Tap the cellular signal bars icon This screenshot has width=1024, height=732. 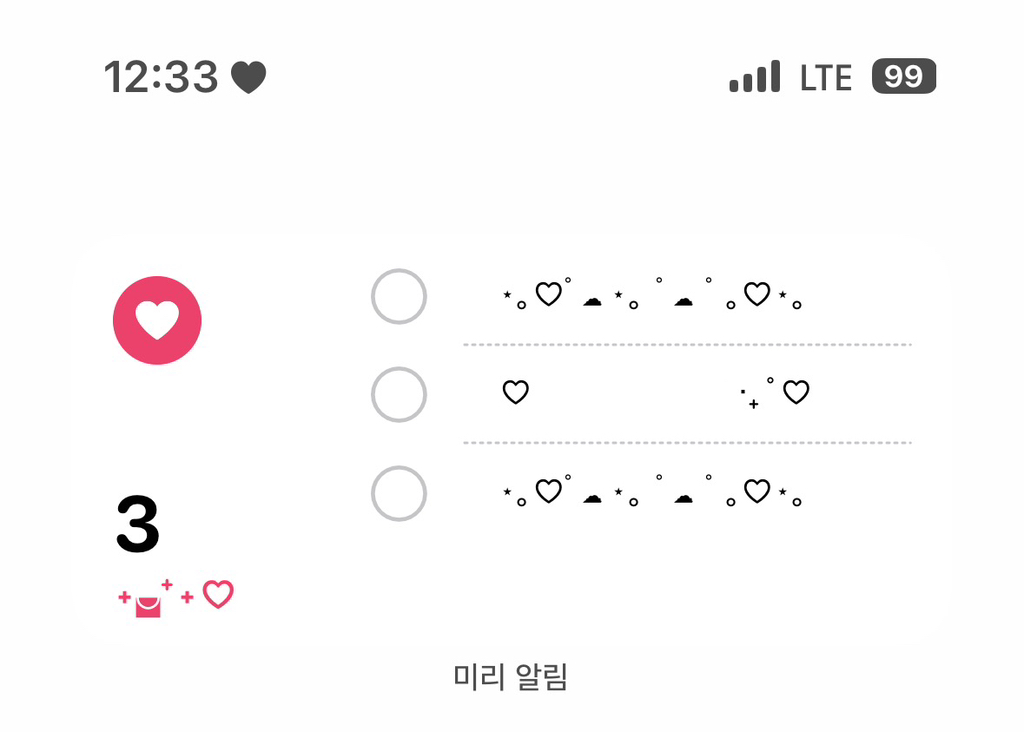click(755, 77)
